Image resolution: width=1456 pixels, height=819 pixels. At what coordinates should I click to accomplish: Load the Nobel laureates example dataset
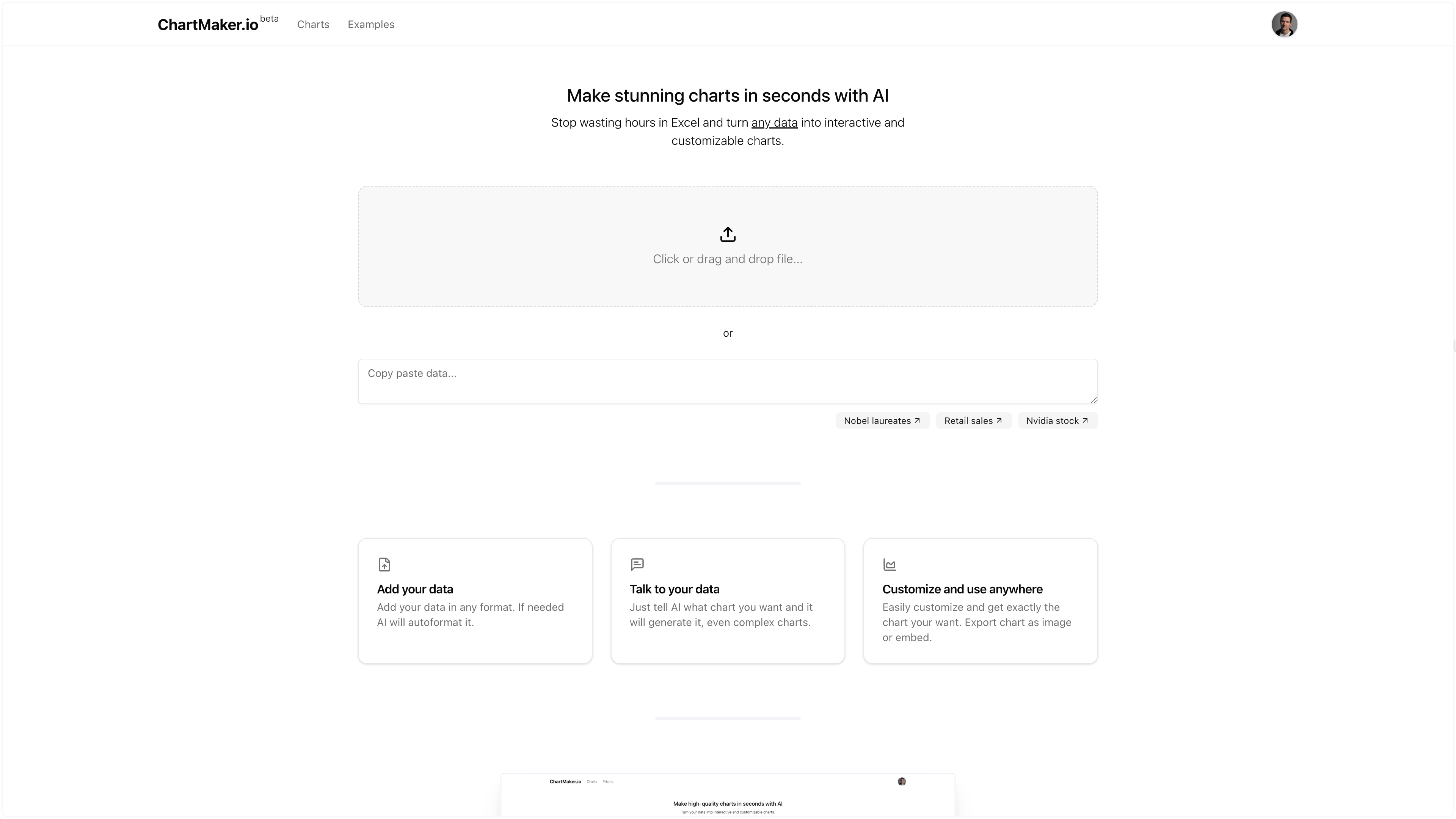pyautogui.click(x=882, y=420)
